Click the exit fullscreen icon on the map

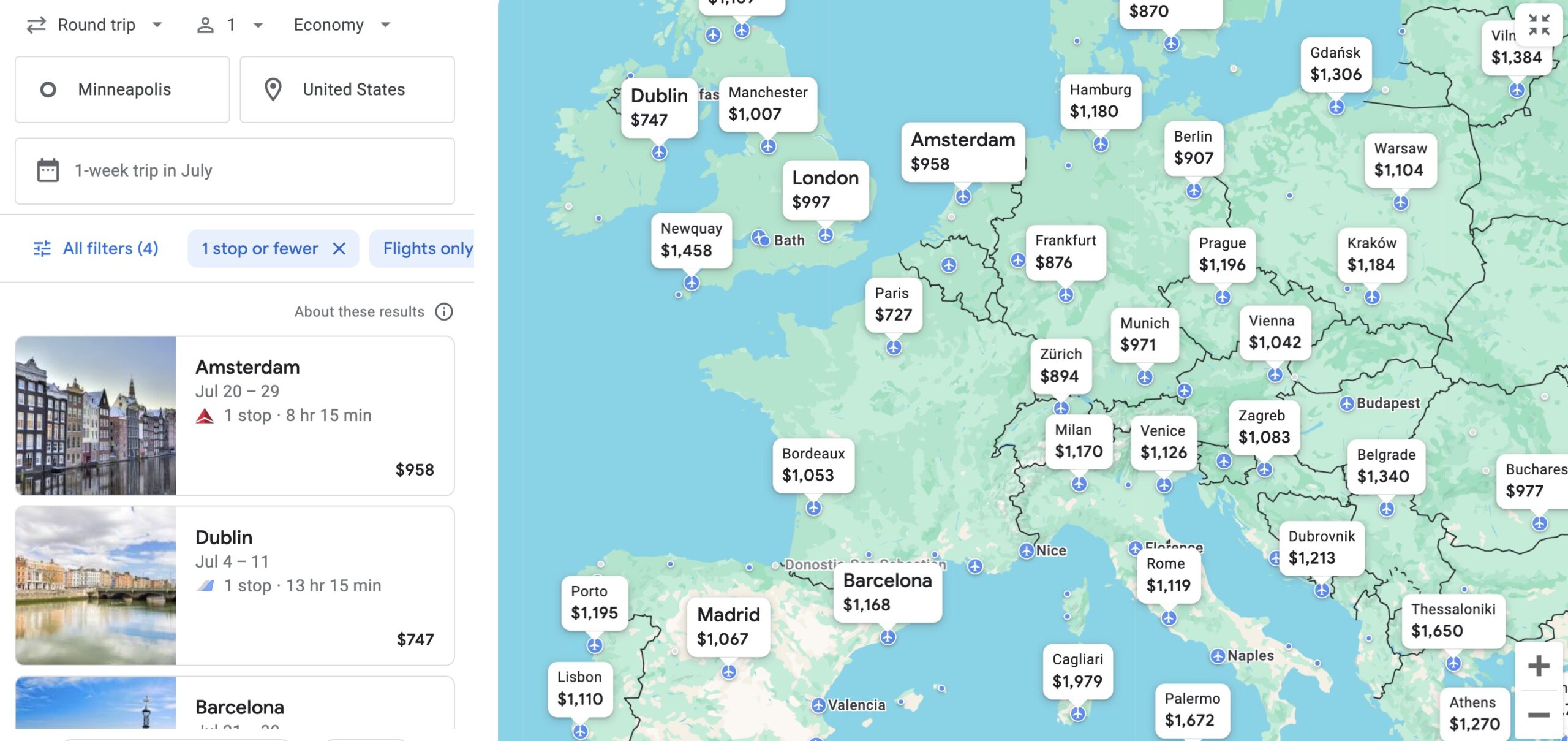click(x=1538, y=26)
